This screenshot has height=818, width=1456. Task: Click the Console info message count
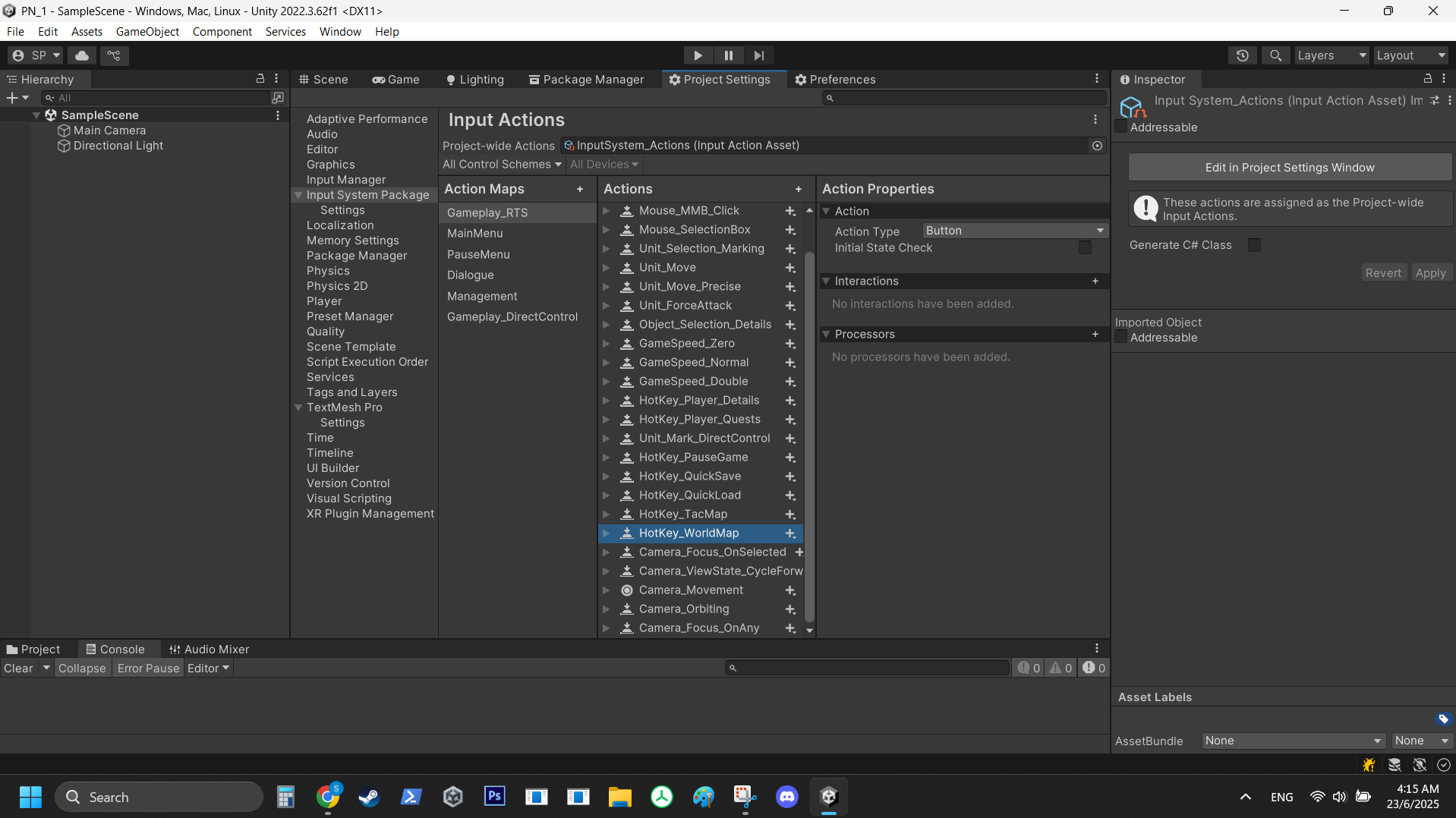[1029, 668]
